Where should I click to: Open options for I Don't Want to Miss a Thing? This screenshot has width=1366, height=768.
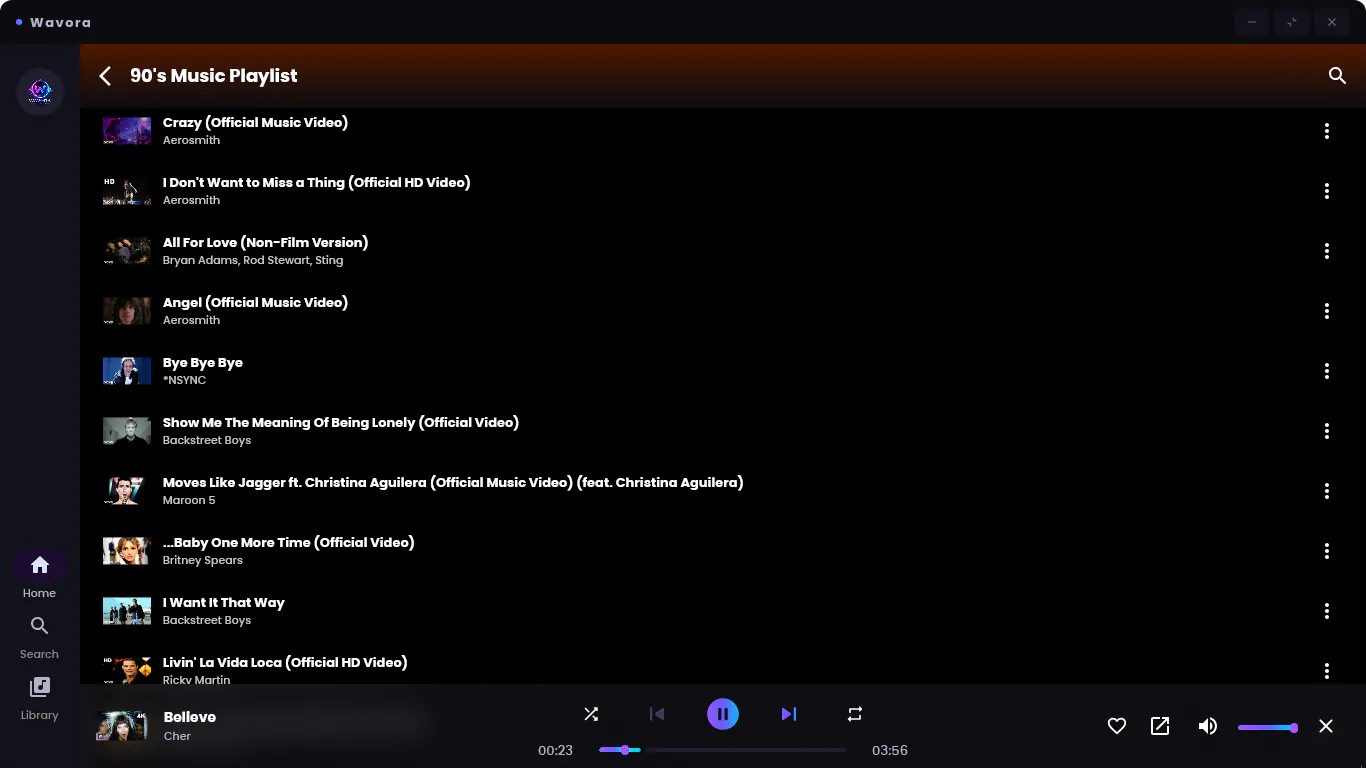pos(1327,191)
